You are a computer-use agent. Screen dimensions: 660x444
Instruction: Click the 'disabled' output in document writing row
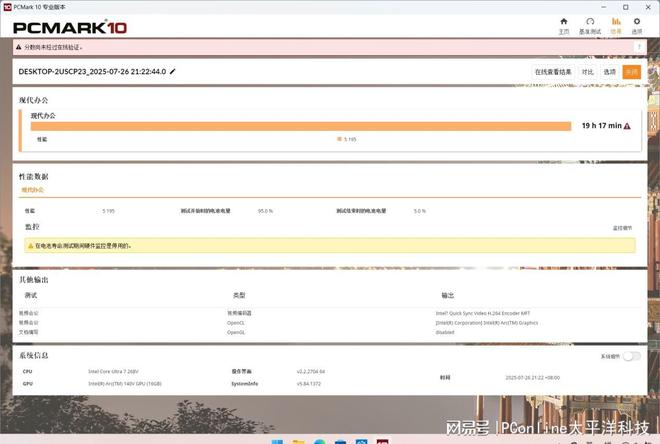[445, 332]
